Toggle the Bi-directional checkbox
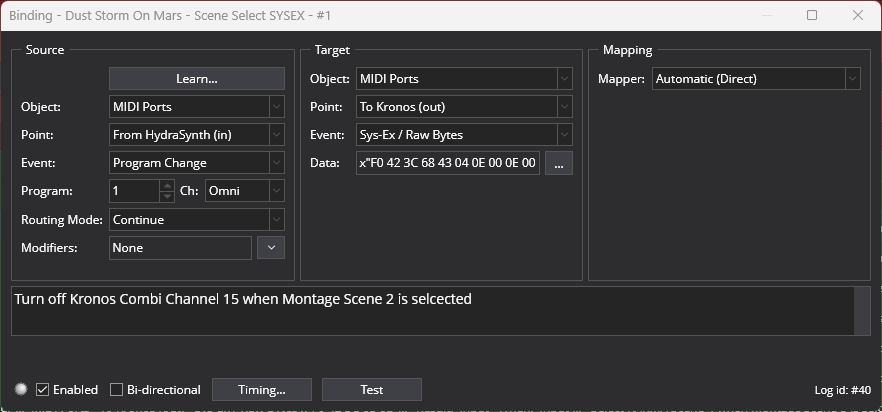882x412 pixels. [155, 389]
